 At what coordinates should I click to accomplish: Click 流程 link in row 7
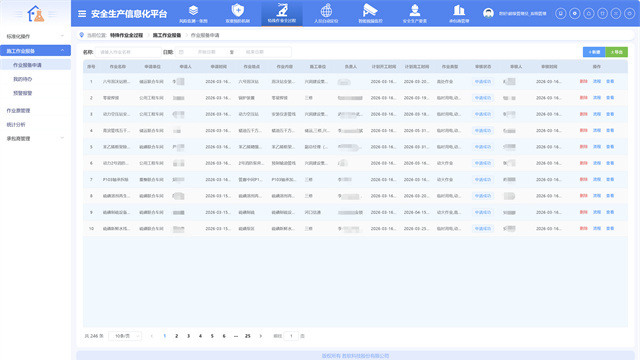597,179
